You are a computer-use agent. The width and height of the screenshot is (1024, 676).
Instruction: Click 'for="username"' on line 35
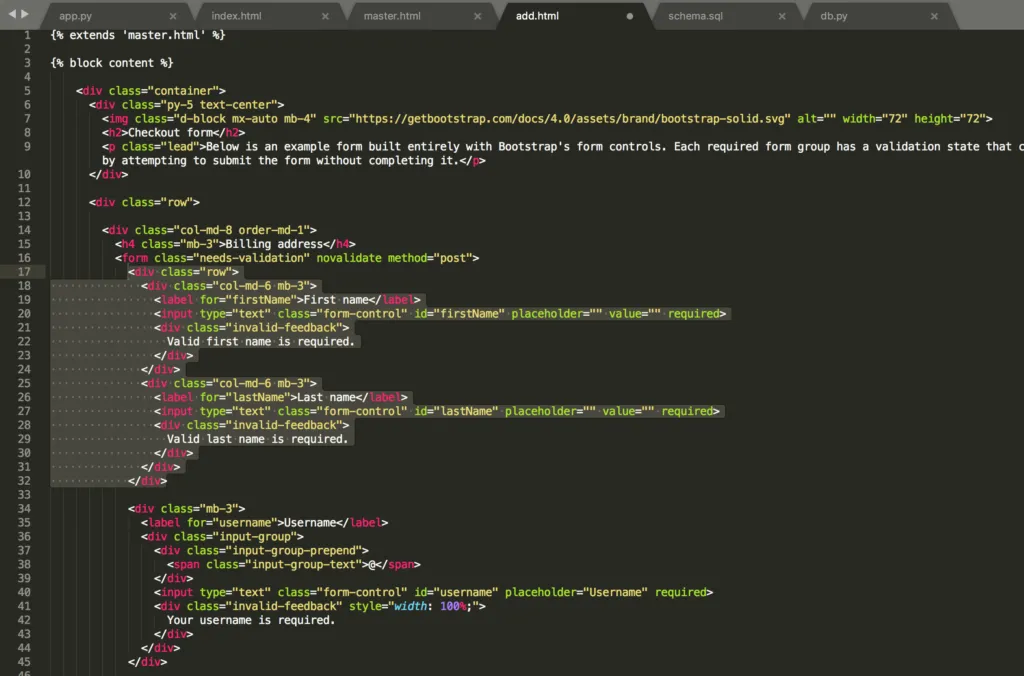(232, 523)
